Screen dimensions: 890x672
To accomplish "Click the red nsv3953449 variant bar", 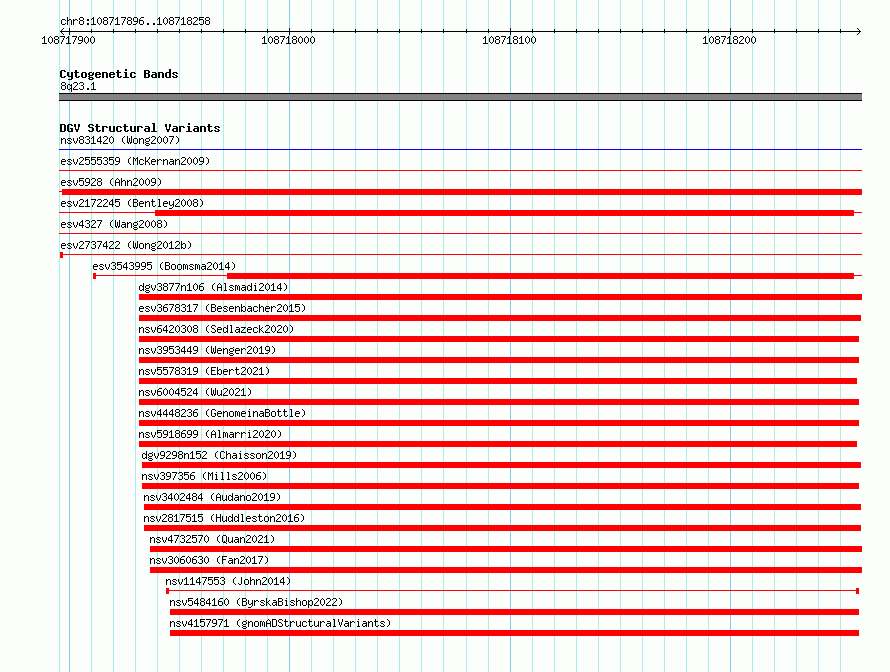I will click(498, 360).
